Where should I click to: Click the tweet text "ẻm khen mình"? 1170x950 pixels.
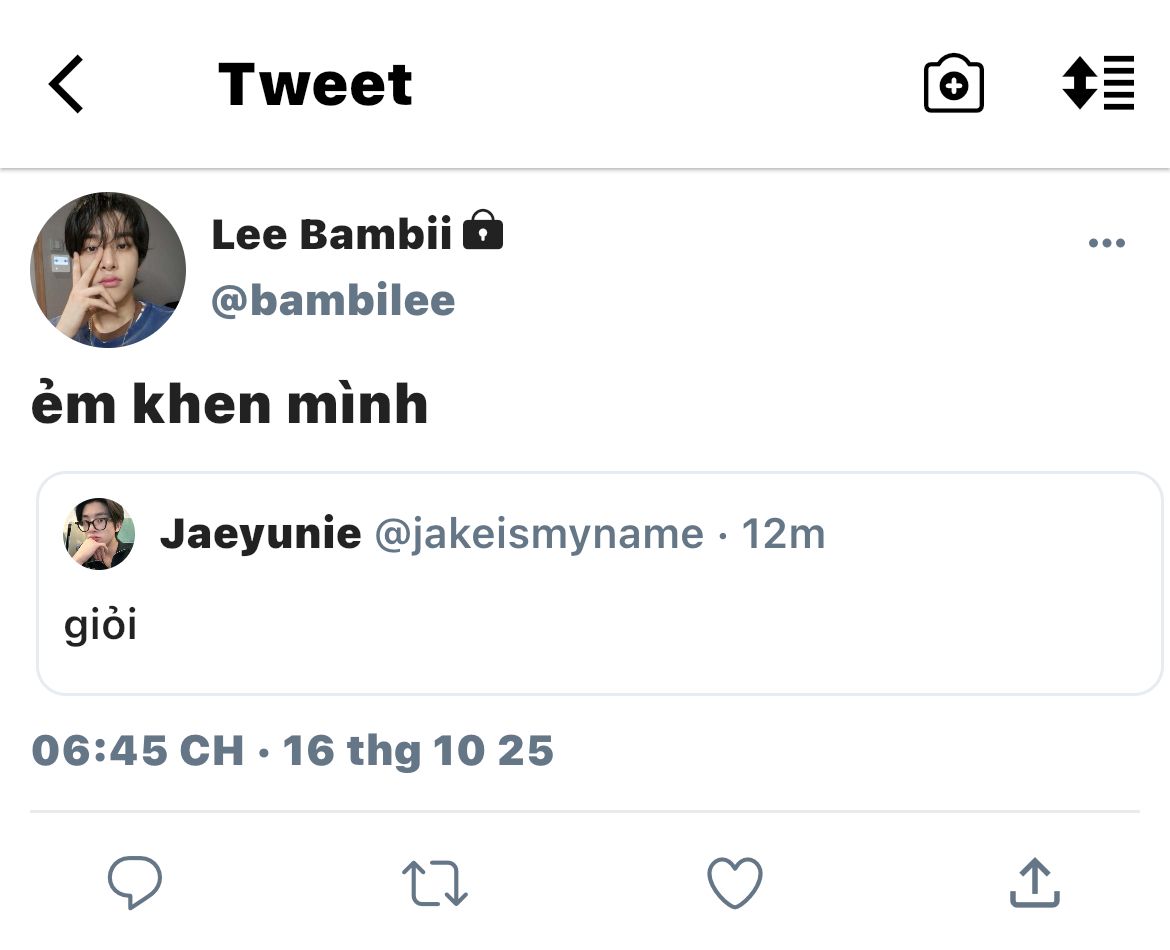[230, 405]
